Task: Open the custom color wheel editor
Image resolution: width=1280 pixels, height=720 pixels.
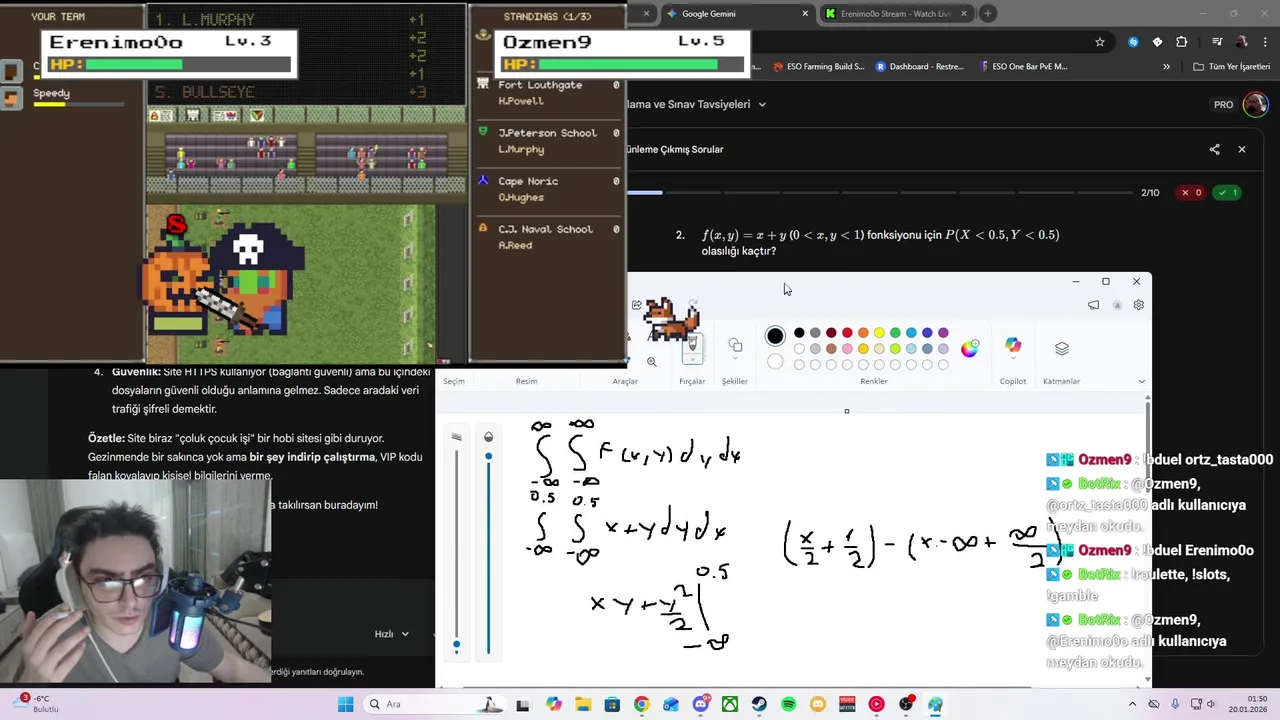Action: tap(969, 348)
